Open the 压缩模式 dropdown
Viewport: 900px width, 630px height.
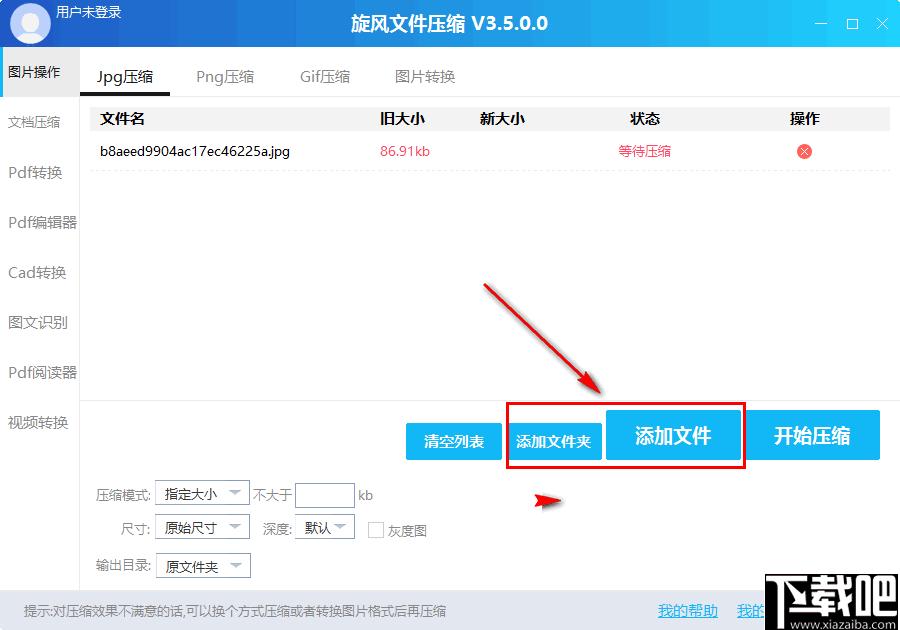click(202, 493)
